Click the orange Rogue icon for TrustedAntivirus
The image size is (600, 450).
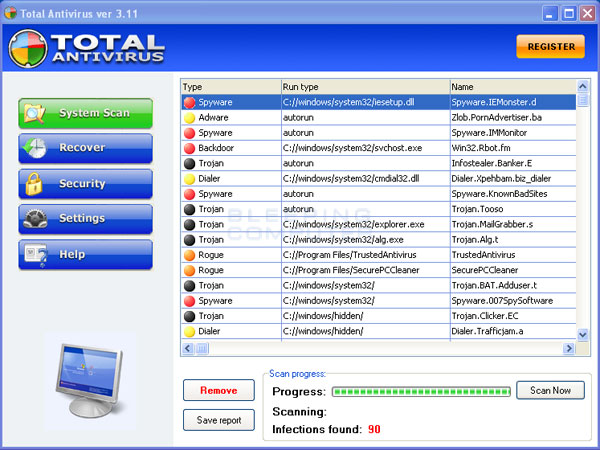point(189,254)
